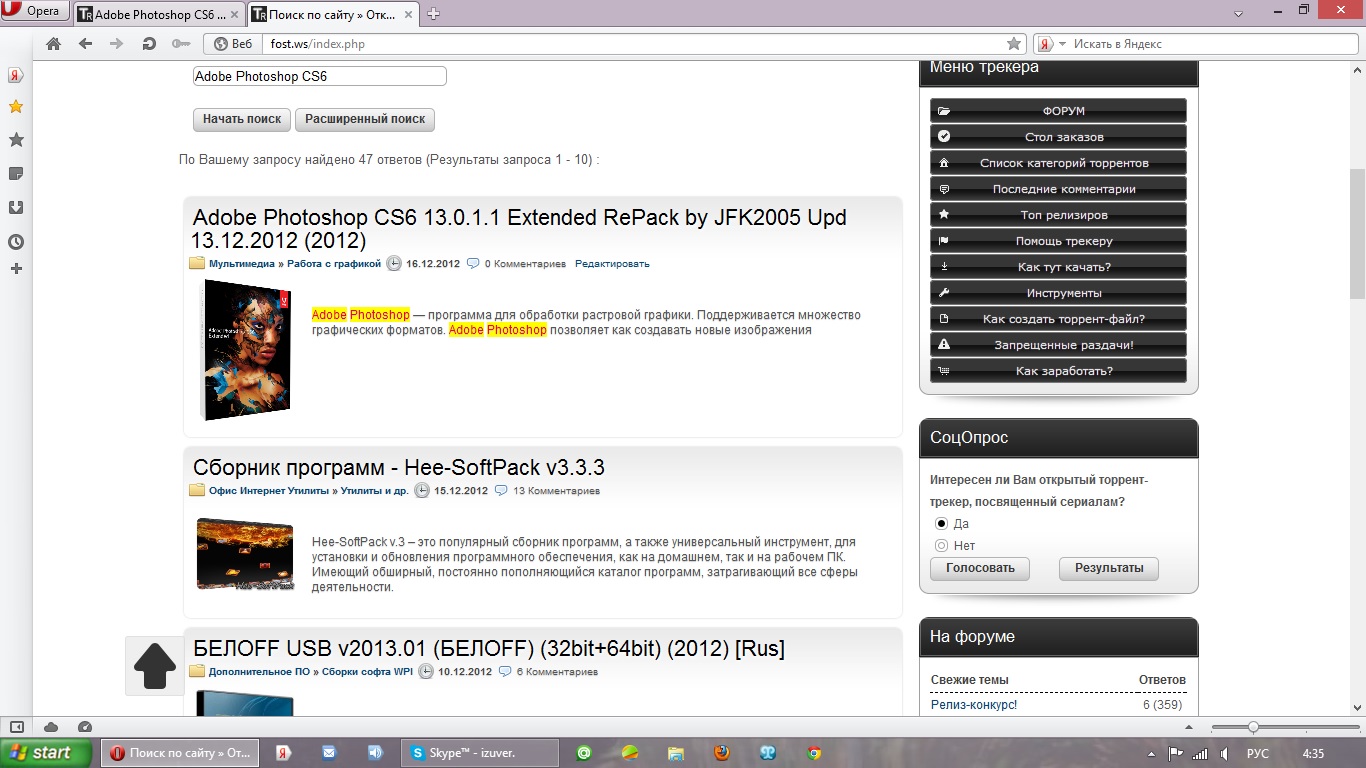The height and width of the screenshot is (768, 1366).
Task: Click the reload page icon
Action: (149, 44)
